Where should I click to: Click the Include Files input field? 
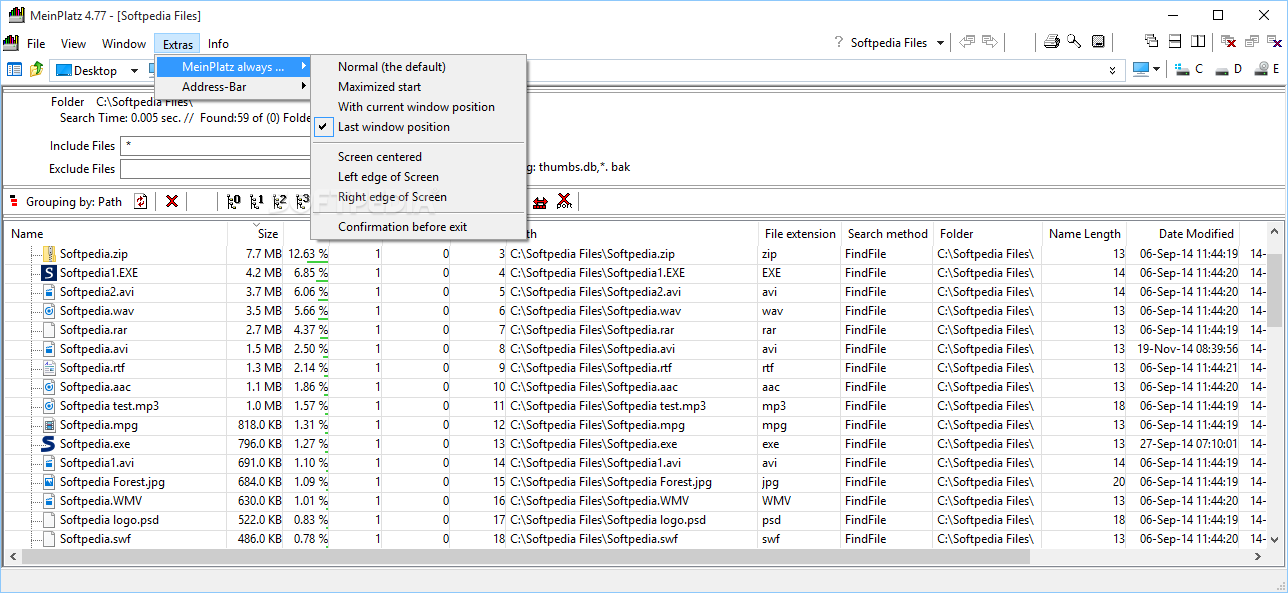pyautogui.click(x=215, y=146)
